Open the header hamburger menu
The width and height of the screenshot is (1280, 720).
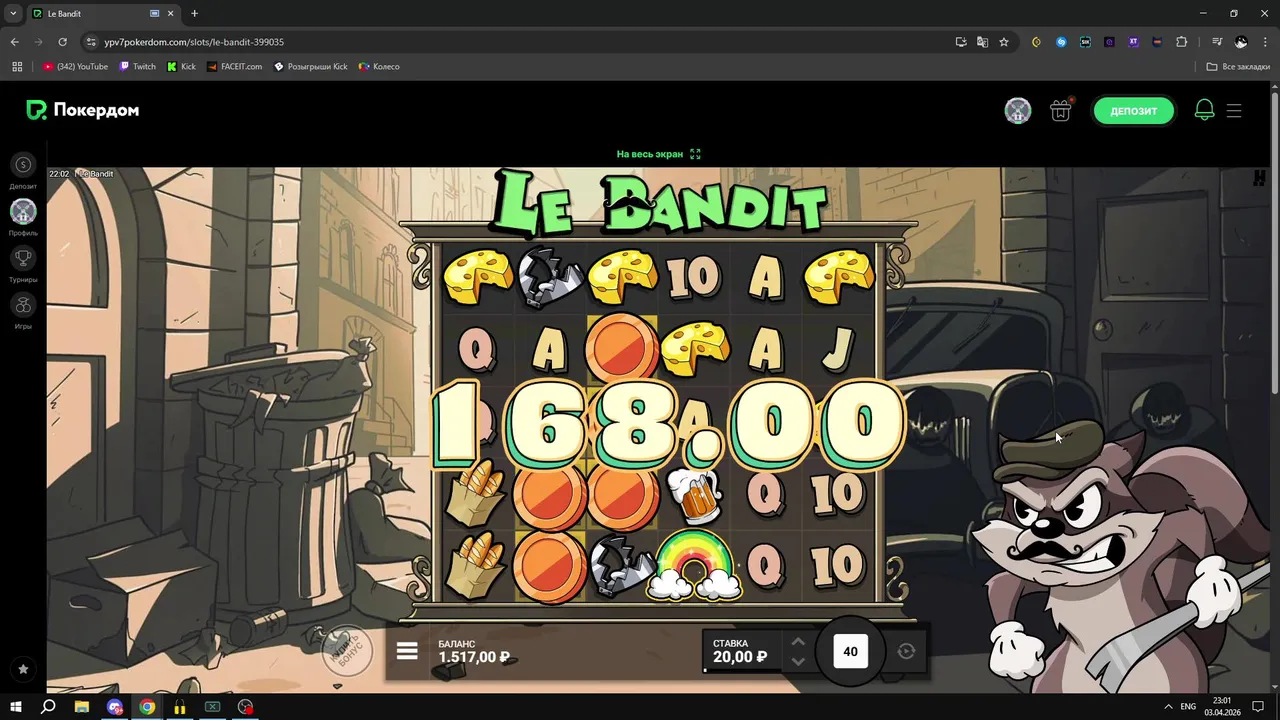coord(1234,111)
